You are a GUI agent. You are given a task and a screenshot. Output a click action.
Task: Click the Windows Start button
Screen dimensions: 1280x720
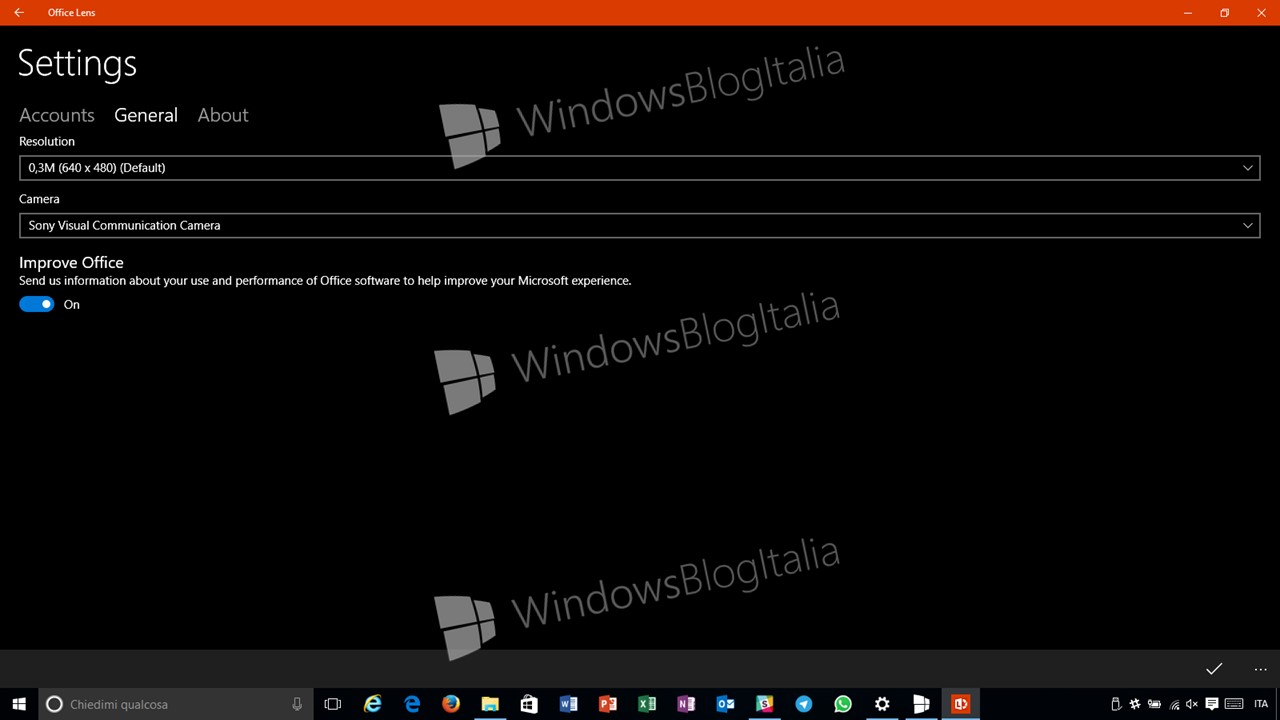(18, 704)
